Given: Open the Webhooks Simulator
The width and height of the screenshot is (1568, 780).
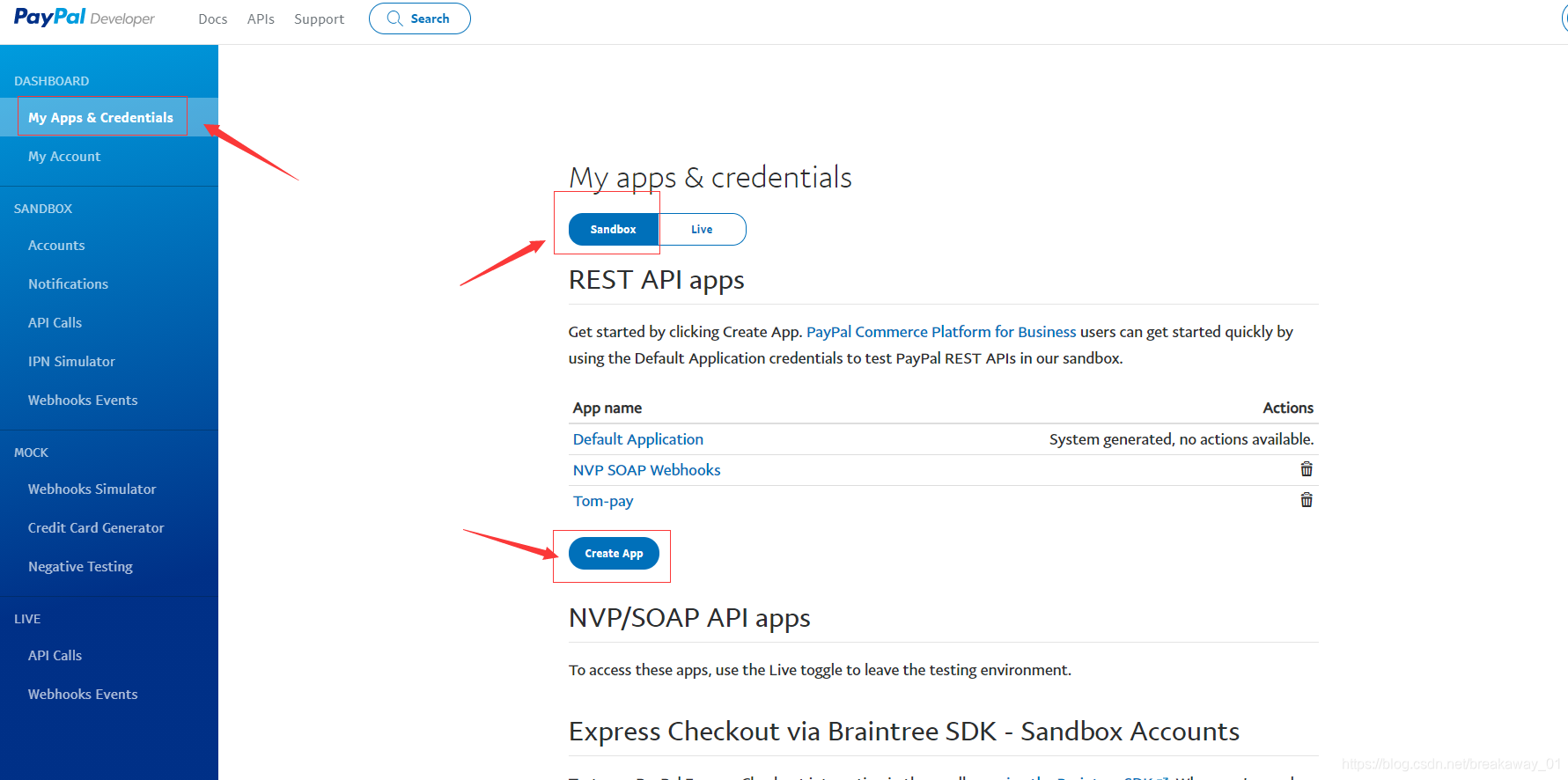Looking at the screenshot, I should [x=92, y=489].
